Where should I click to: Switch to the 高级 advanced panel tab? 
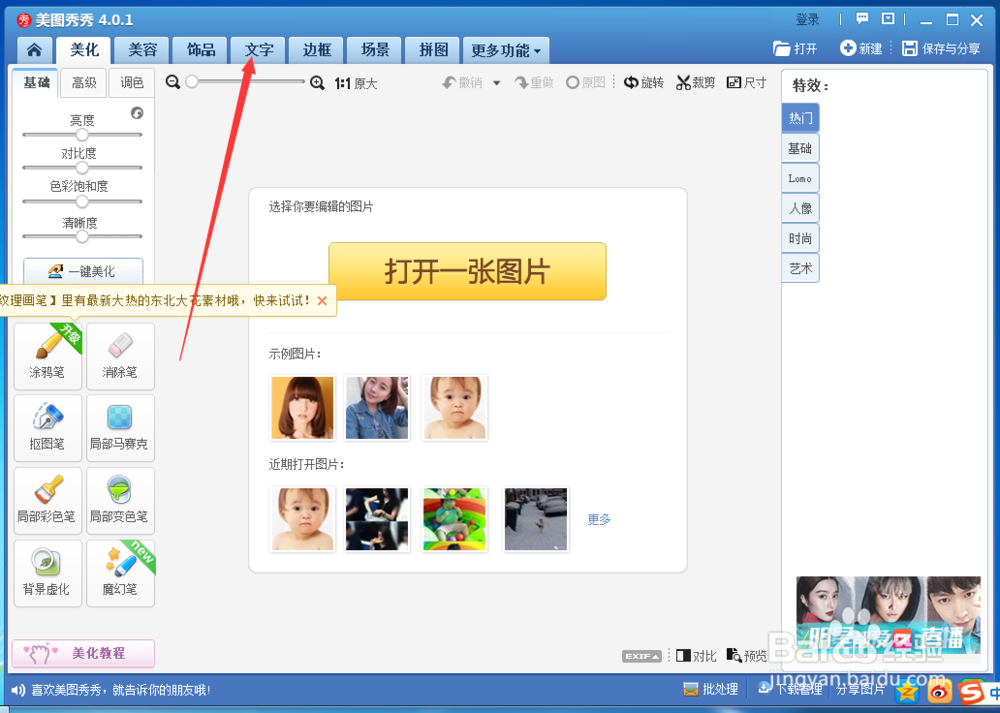click(x=83, y=83)
